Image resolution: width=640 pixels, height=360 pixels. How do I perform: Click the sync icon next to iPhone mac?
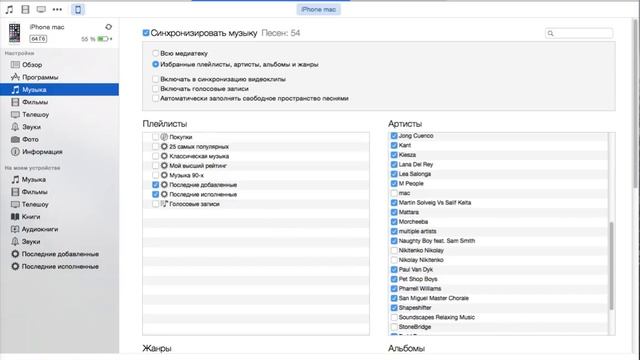coord(109,27)
